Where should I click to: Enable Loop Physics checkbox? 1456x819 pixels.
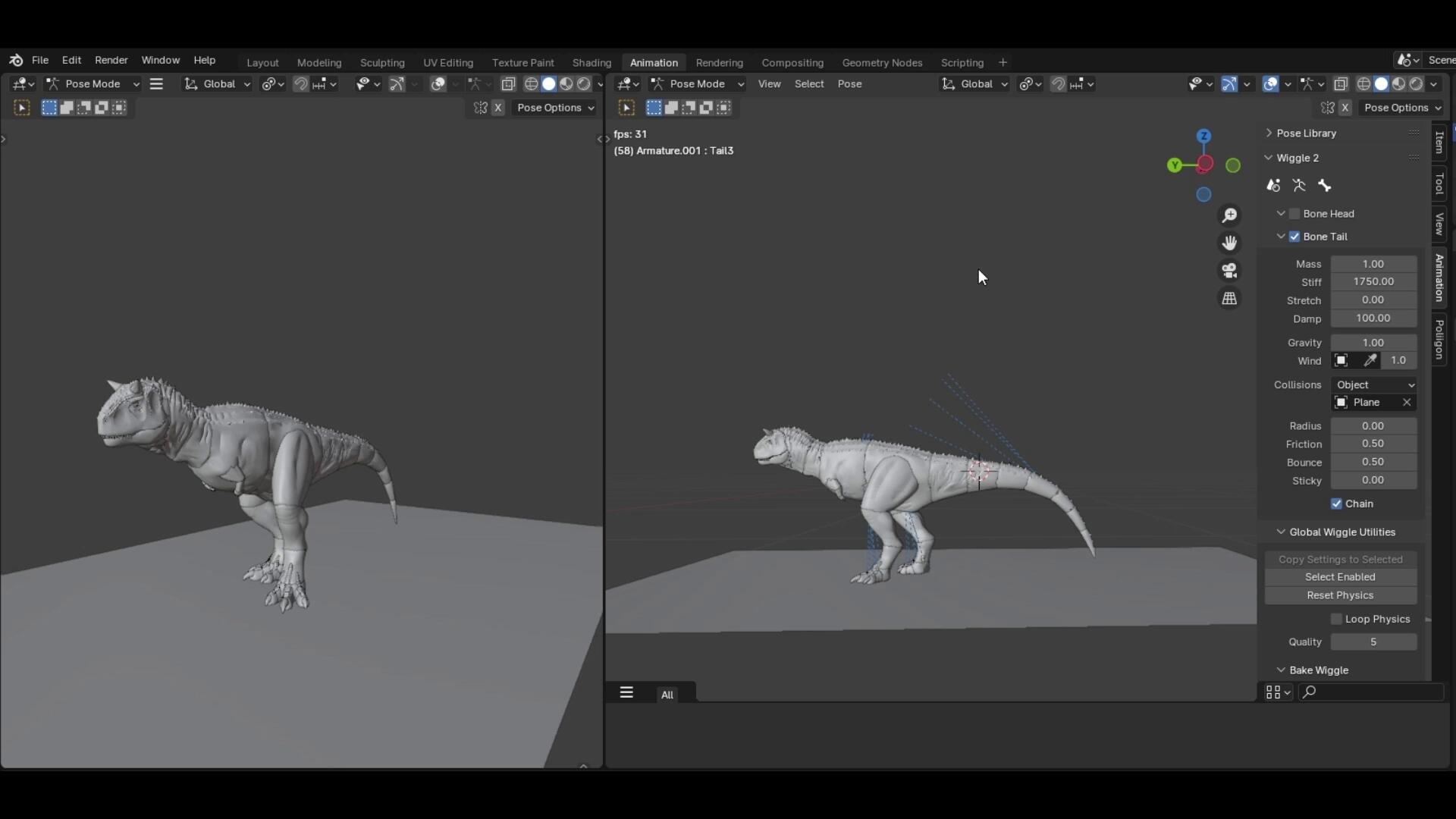click(1336, 620)
